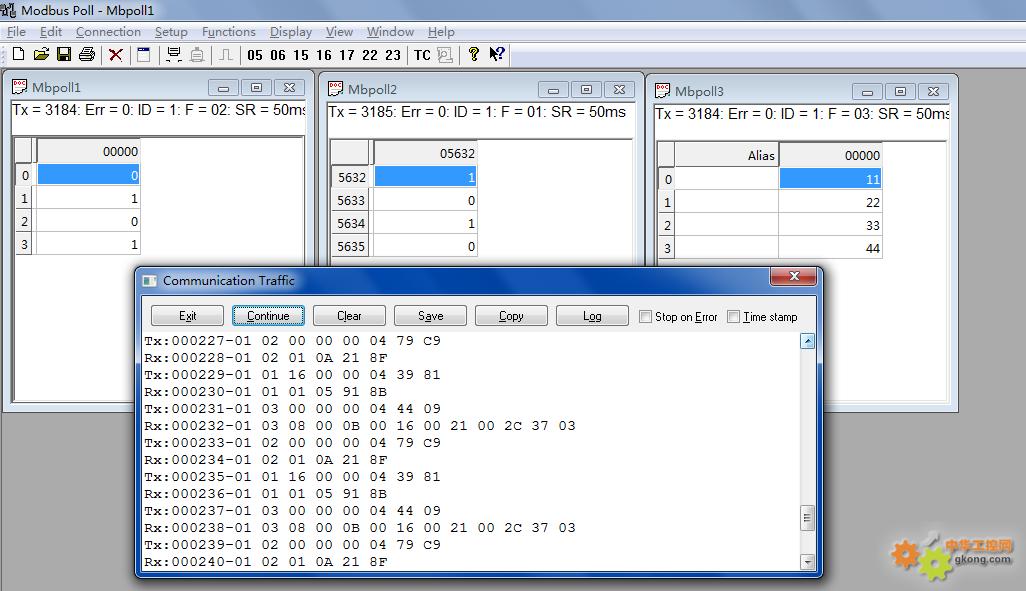Click function 22 toolbar button
1026x591 pixels.
pyautogui.click(x=370, y=55)
